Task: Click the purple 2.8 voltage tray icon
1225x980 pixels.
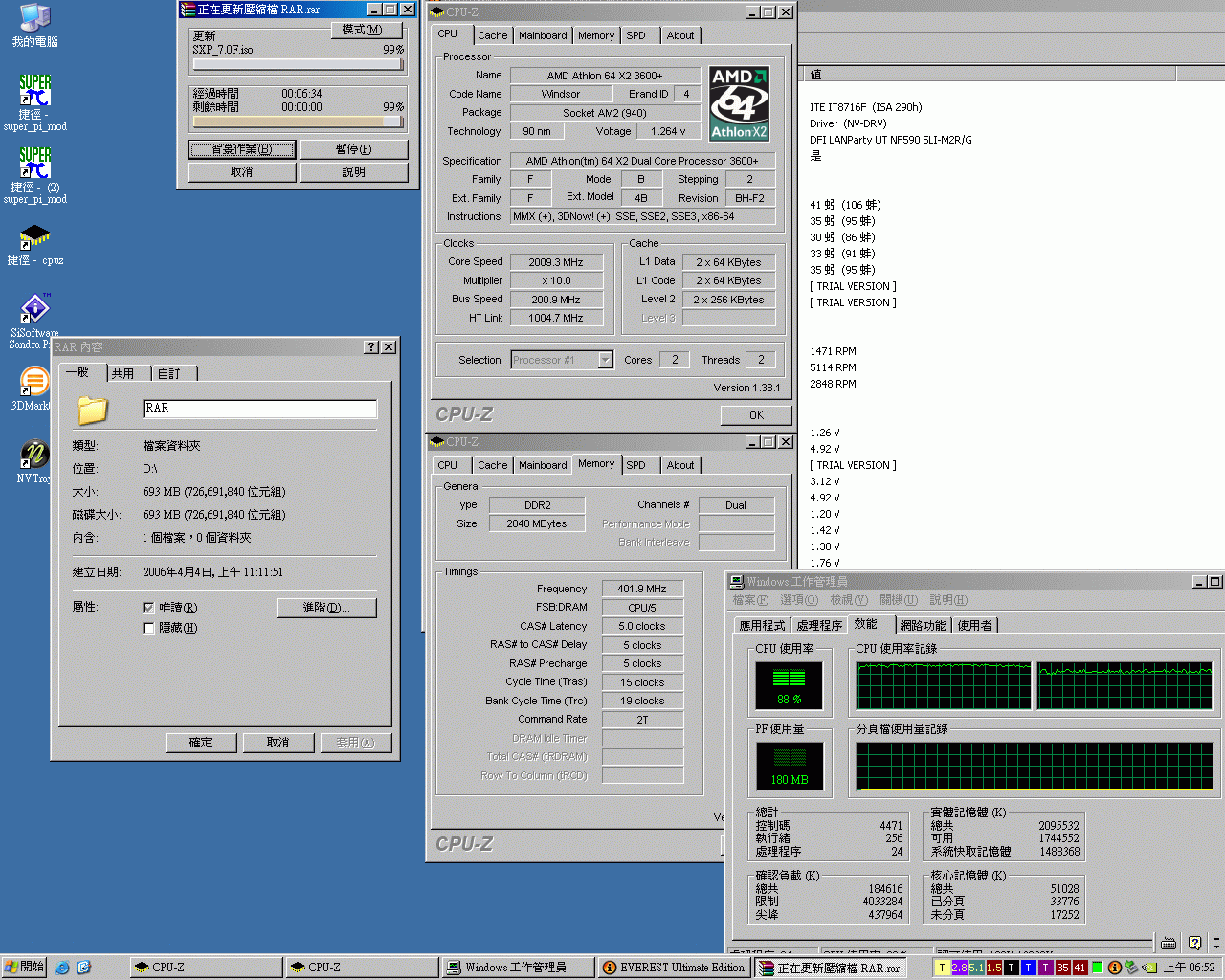Action: [960, 968]
